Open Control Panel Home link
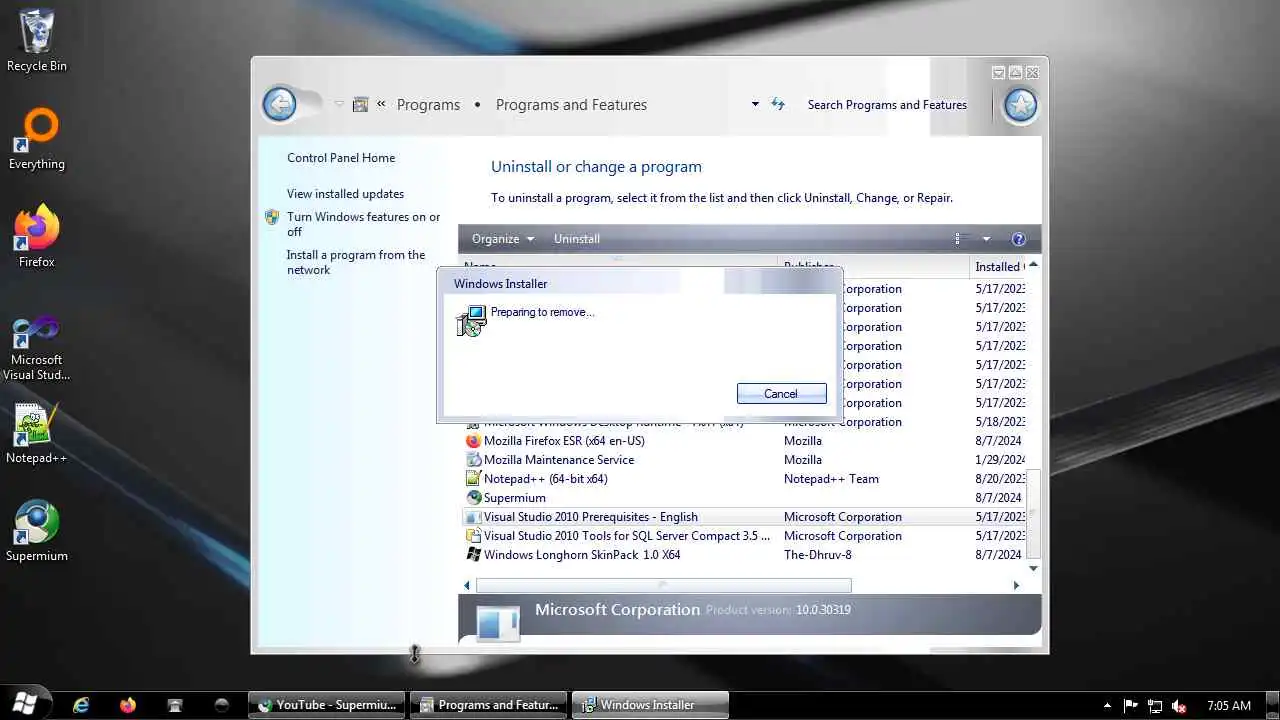 [x=341, y=158]
